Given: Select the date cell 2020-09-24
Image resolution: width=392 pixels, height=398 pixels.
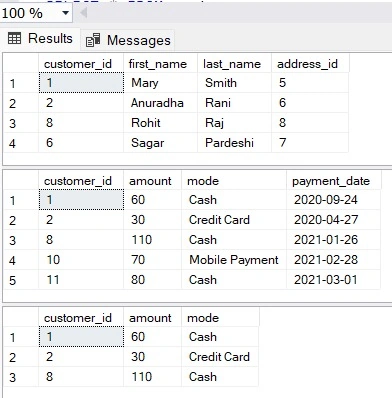Looking at the screenshot, I should [333, 200].
